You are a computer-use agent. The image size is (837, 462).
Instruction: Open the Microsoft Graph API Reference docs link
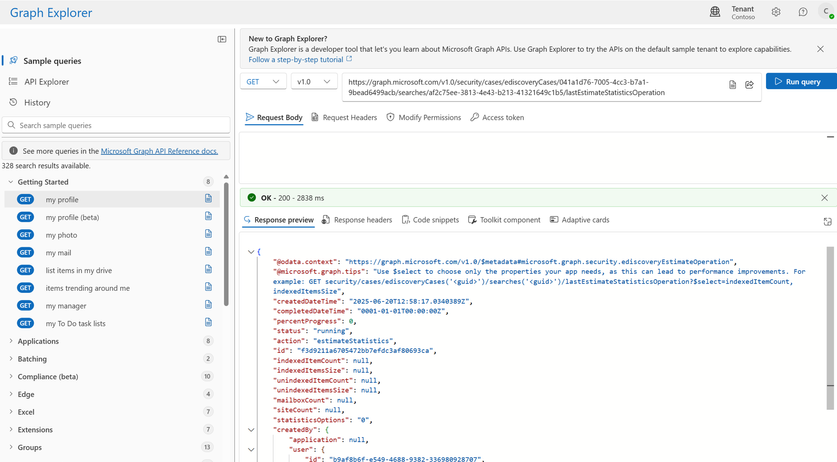click(159, 151)
